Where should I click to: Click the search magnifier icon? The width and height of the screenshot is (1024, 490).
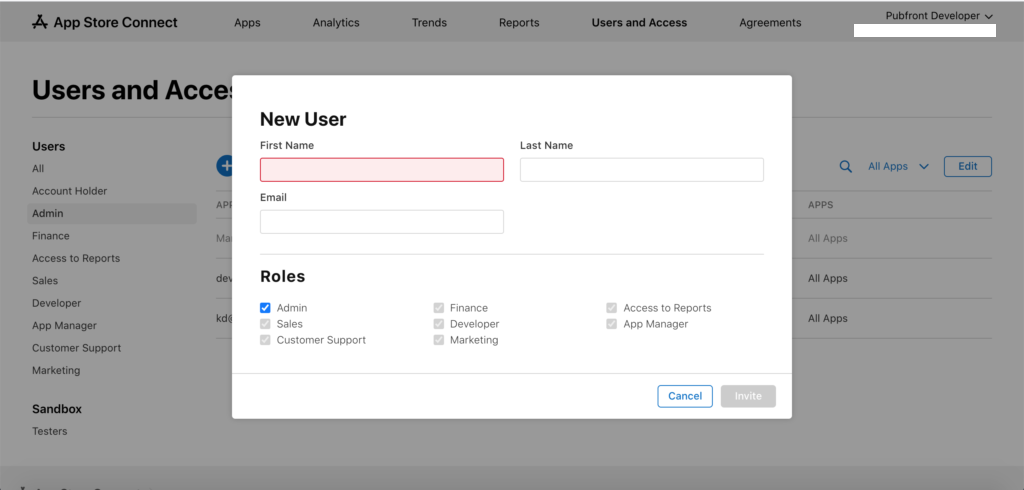[x=845, y=167]
